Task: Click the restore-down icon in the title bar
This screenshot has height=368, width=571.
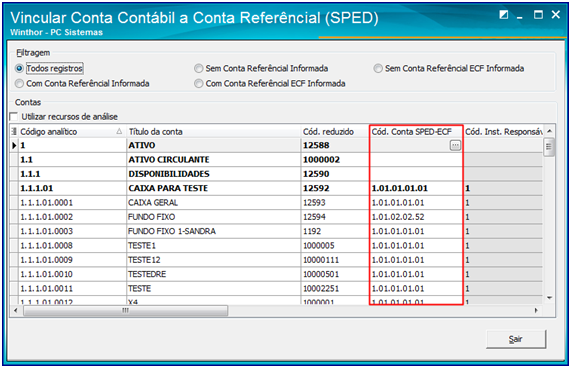Action: (504, 15)
